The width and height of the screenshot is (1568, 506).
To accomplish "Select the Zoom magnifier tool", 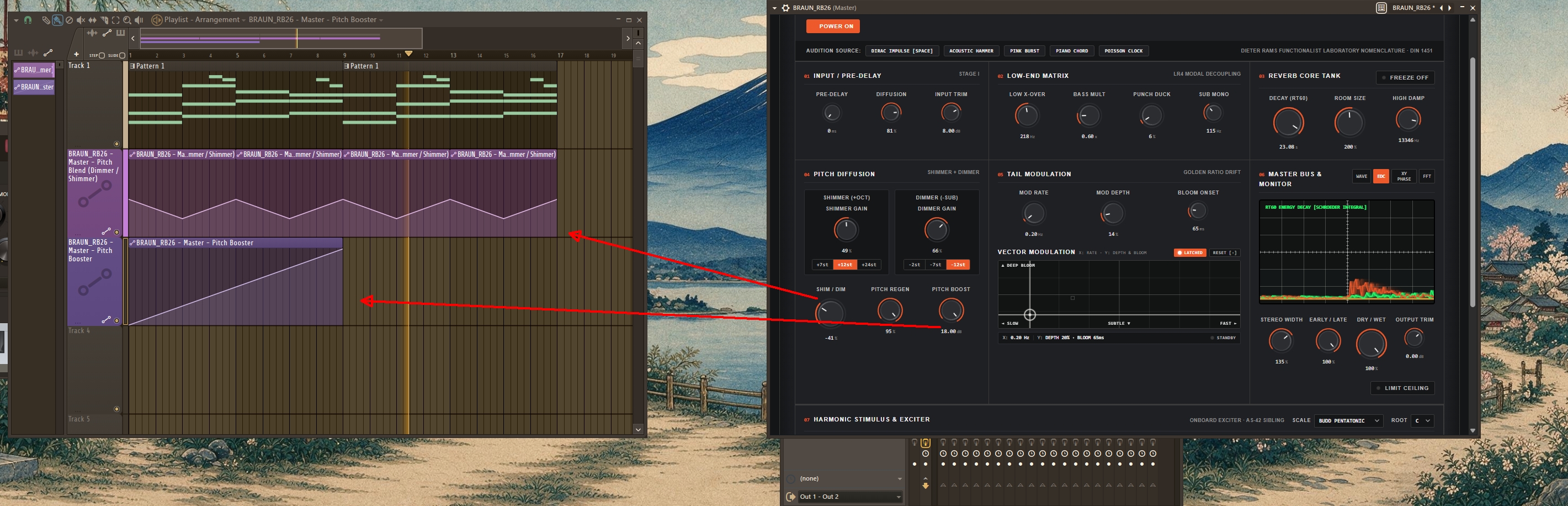I will 127,20.
